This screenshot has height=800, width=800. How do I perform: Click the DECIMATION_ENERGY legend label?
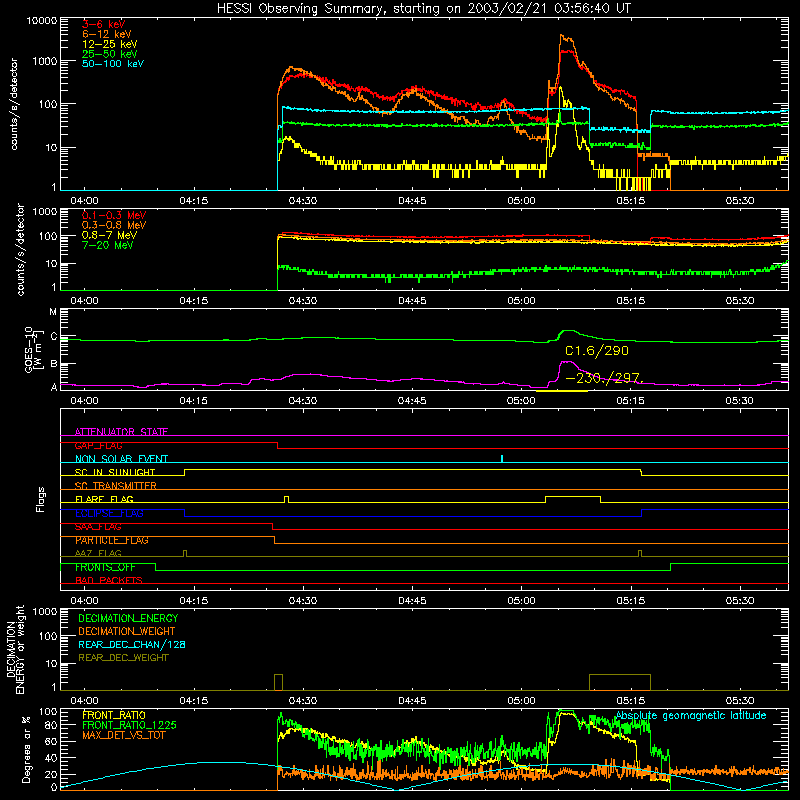[128, 618]
